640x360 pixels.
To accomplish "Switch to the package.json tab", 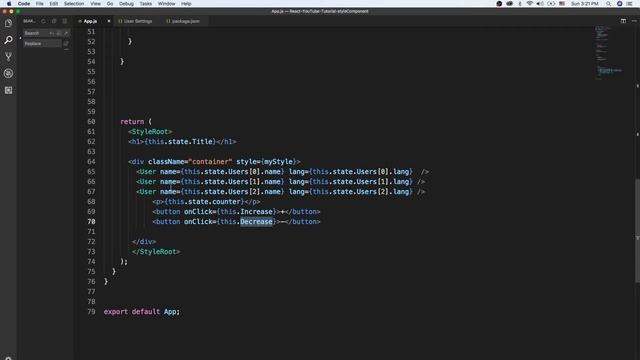I will [186, 21].
